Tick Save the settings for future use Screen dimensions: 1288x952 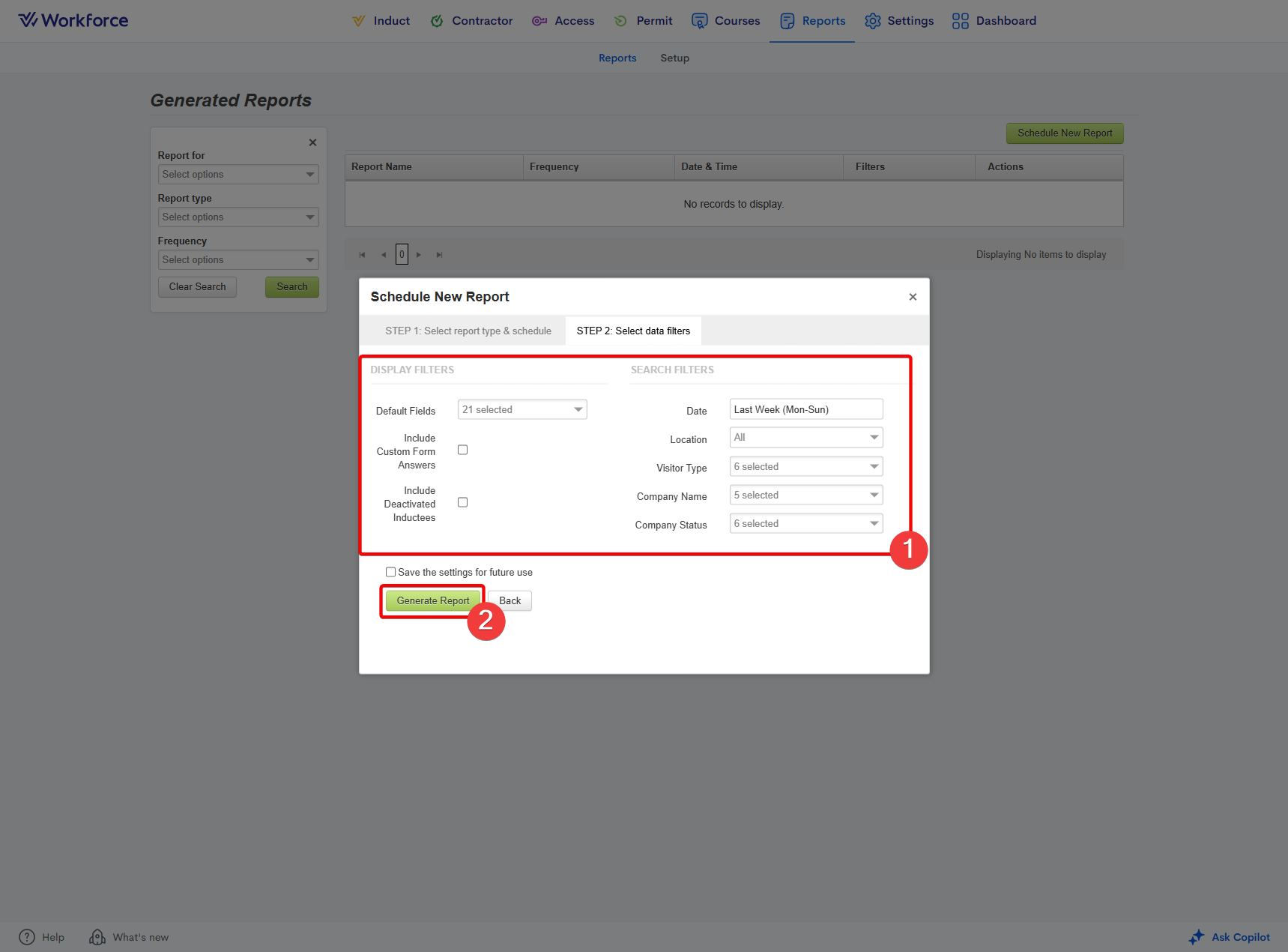coord(390,572)
